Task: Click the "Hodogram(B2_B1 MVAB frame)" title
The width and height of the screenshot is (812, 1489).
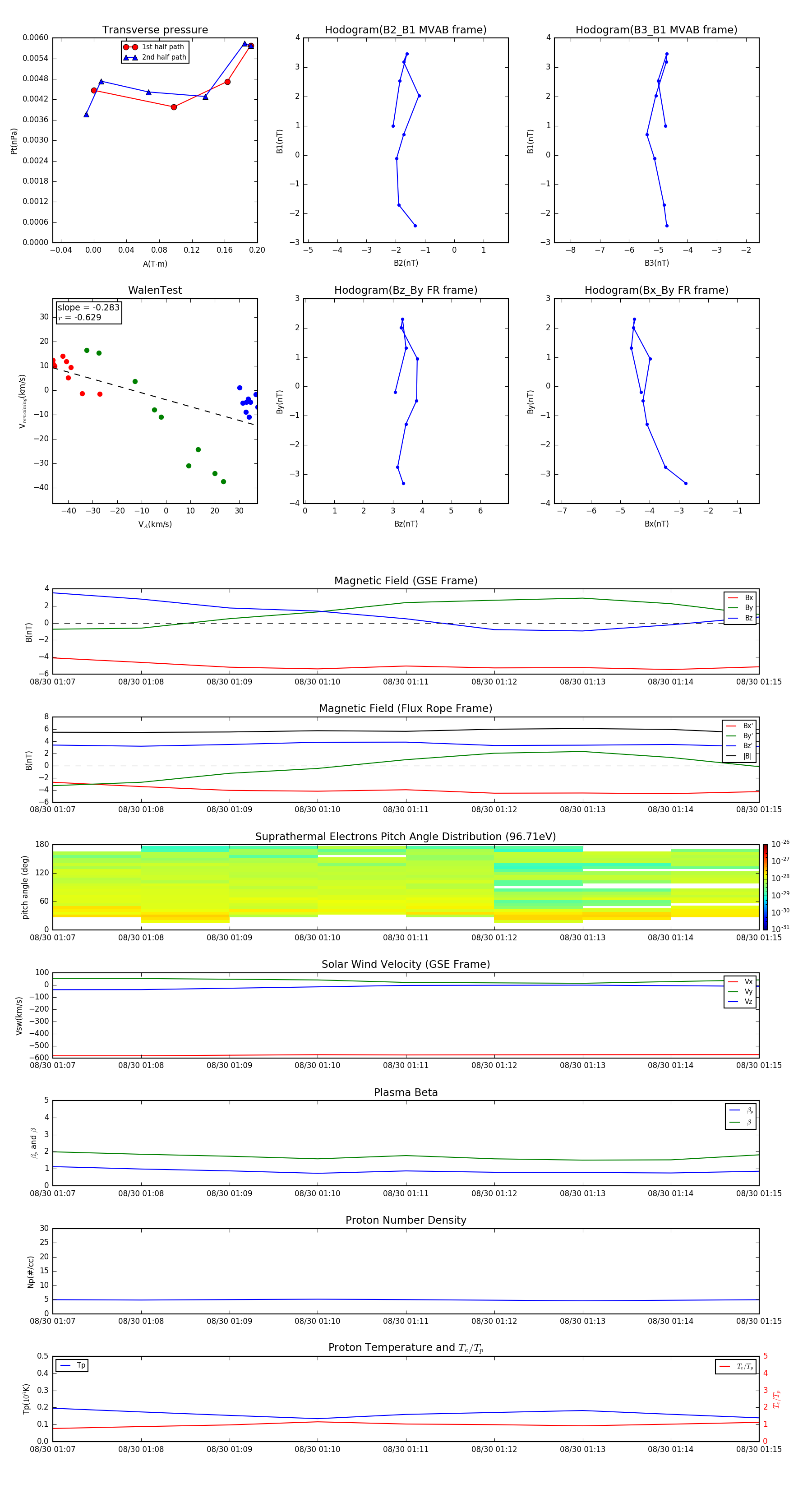Action: (x=406, y=30)
